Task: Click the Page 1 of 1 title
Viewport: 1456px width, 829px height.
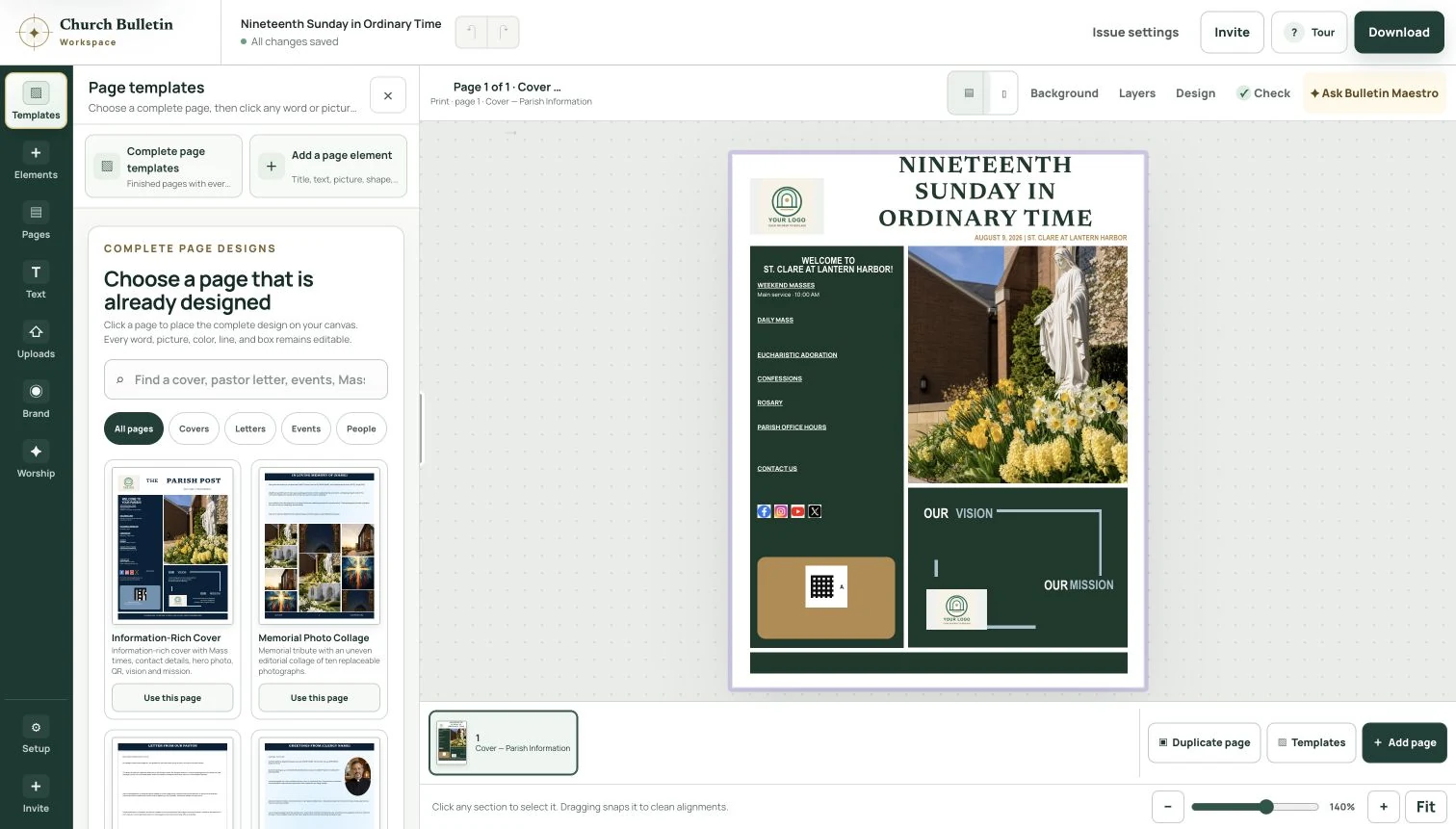Action: coord(507,87)
